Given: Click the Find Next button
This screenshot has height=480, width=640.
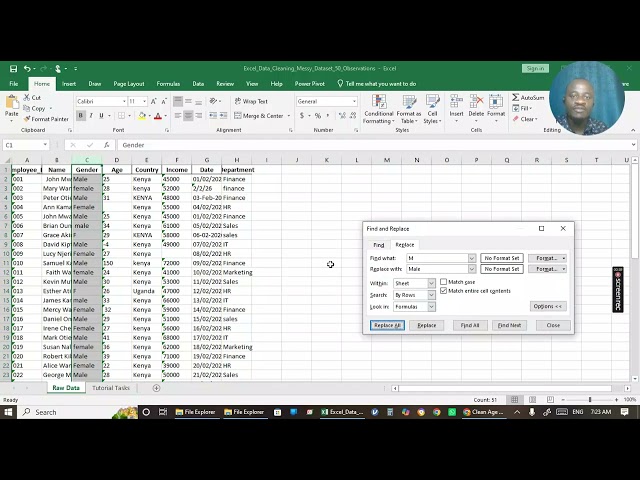Looking at the screenshot, I should point(509,325).
